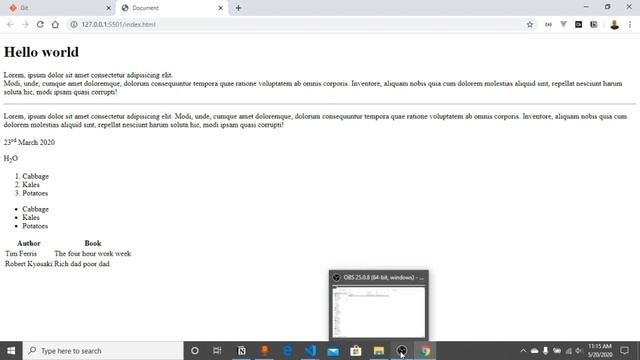This screenshot has height=360, width=640.
Task: Open the Notion-style extension in Chrome toolbar
Action: 593,24
